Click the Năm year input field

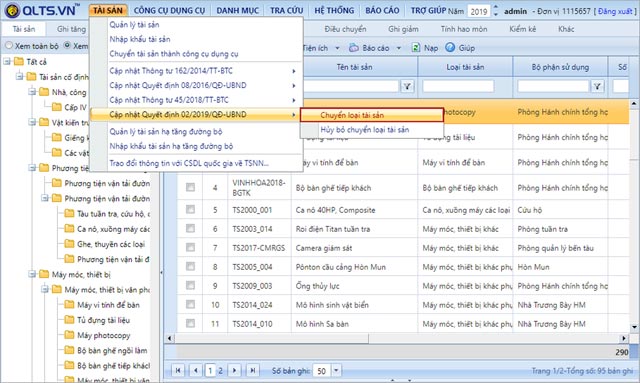point(479,11)
